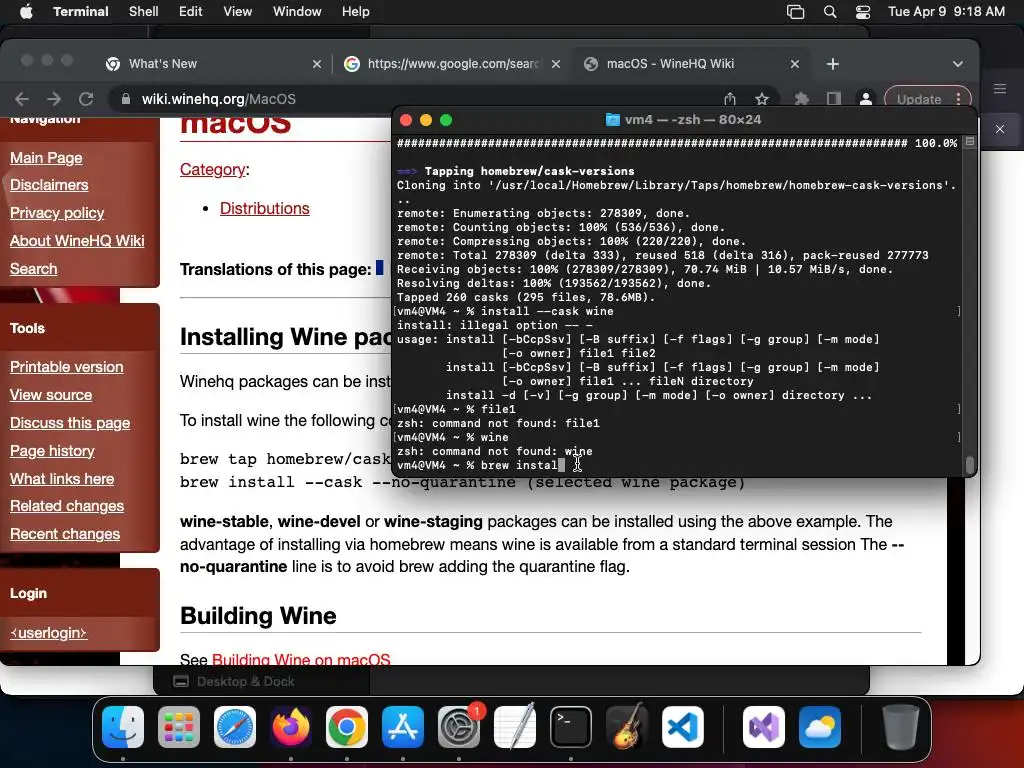Bookmark this page with the star
The width and height of the screenshot is (1024, 768).
pos(761,99)
